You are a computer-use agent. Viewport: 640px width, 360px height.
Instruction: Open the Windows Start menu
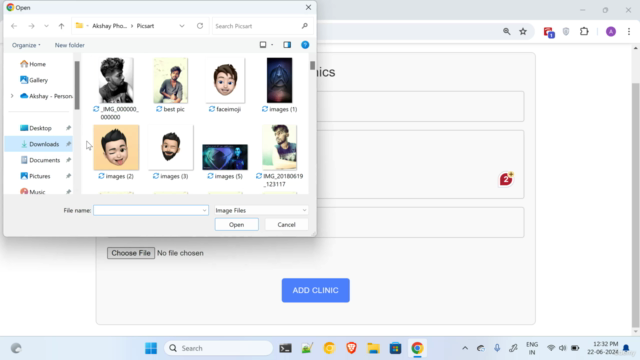click(151, 348)
